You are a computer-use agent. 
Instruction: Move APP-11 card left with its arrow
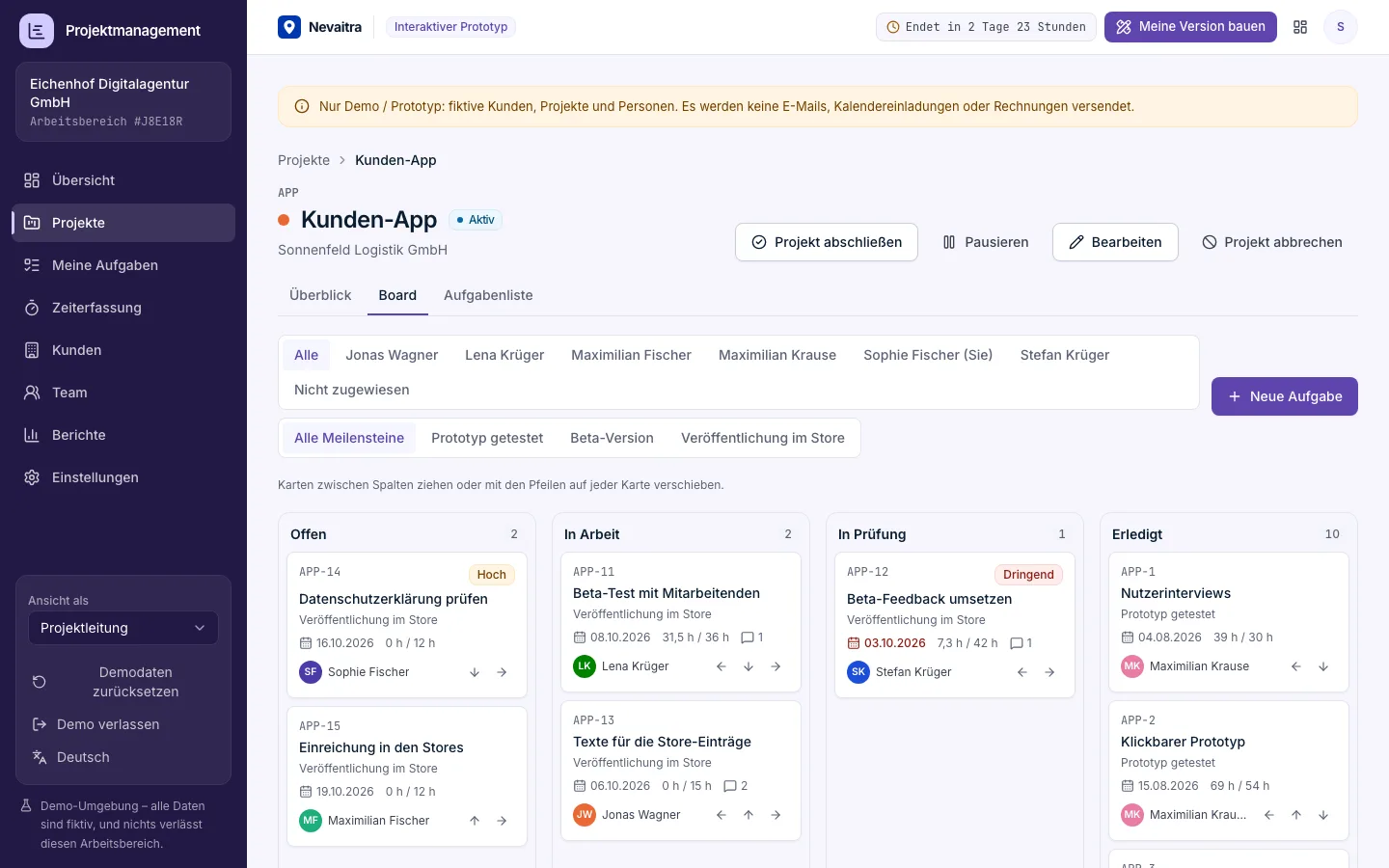[x=722, y=666]
